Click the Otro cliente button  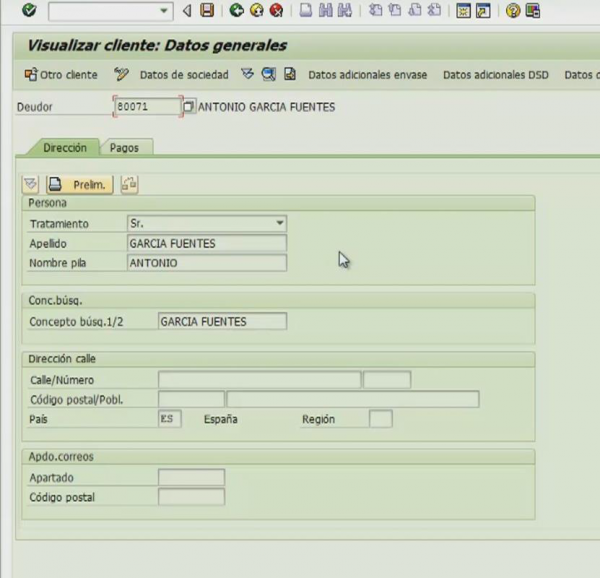coord(61,75)
